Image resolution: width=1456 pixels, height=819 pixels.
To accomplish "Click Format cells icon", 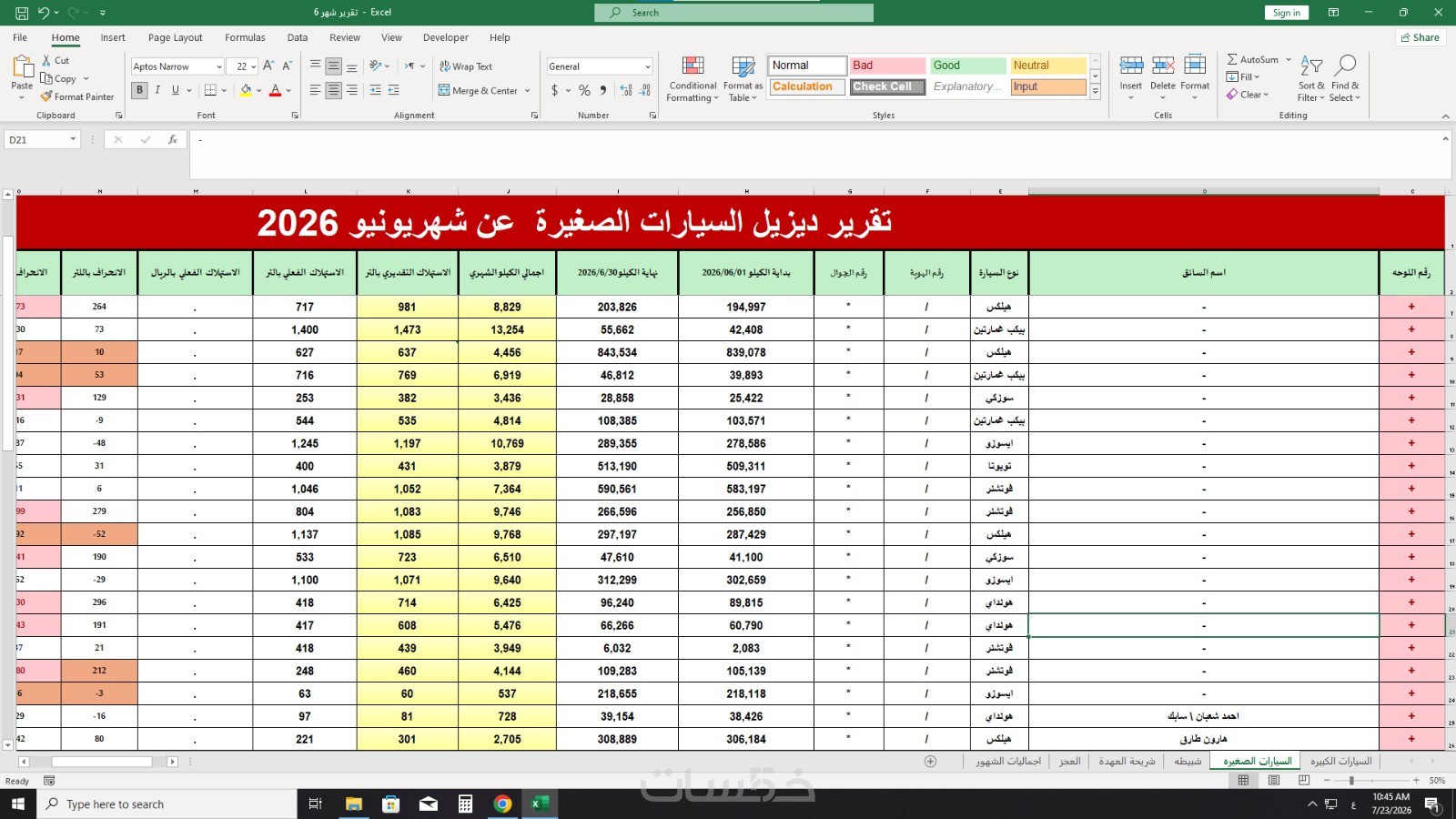I will pyautogui.click(x=1195, y=66).
